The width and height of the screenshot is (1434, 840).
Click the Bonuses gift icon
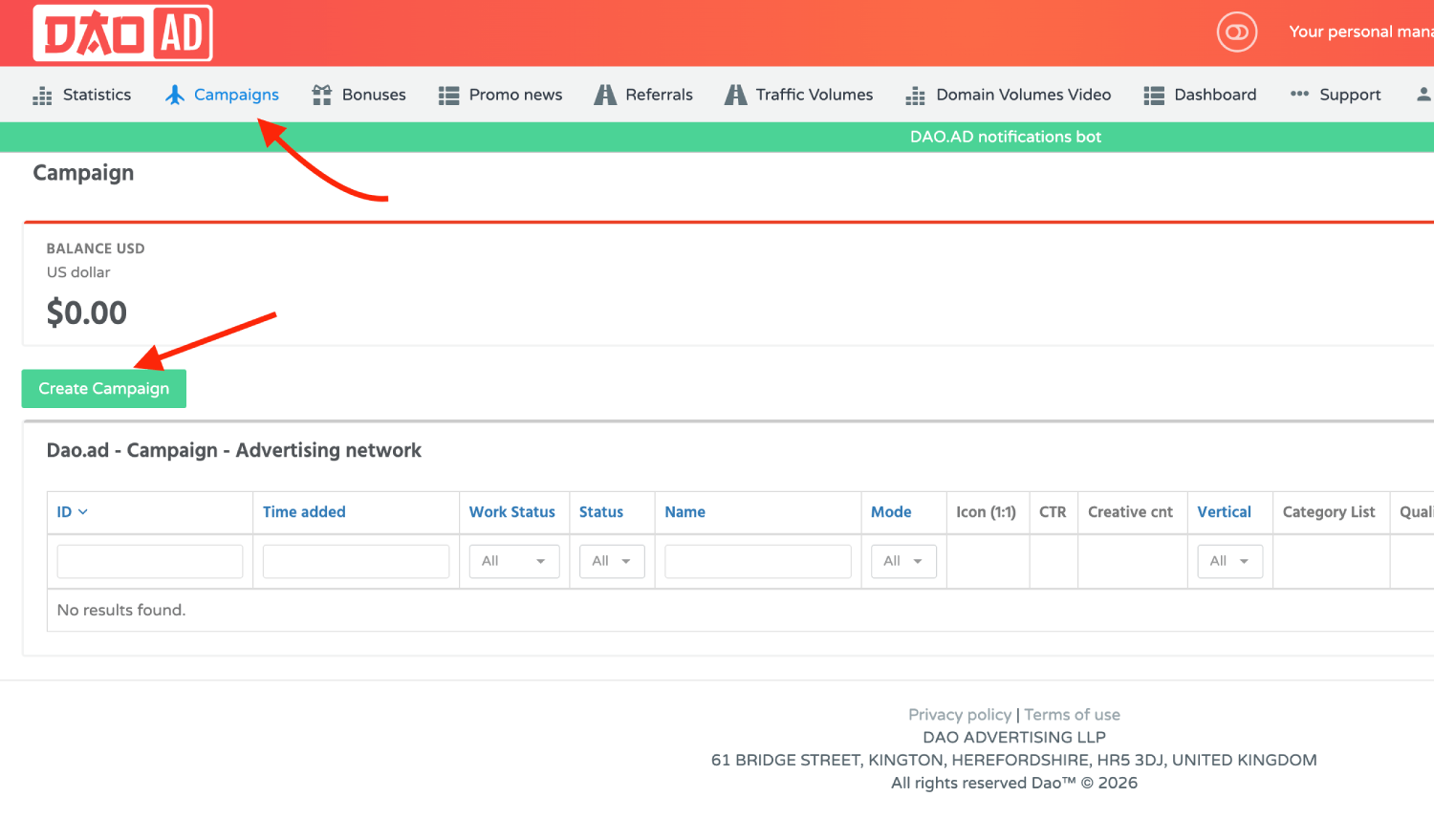coord(322,95)
